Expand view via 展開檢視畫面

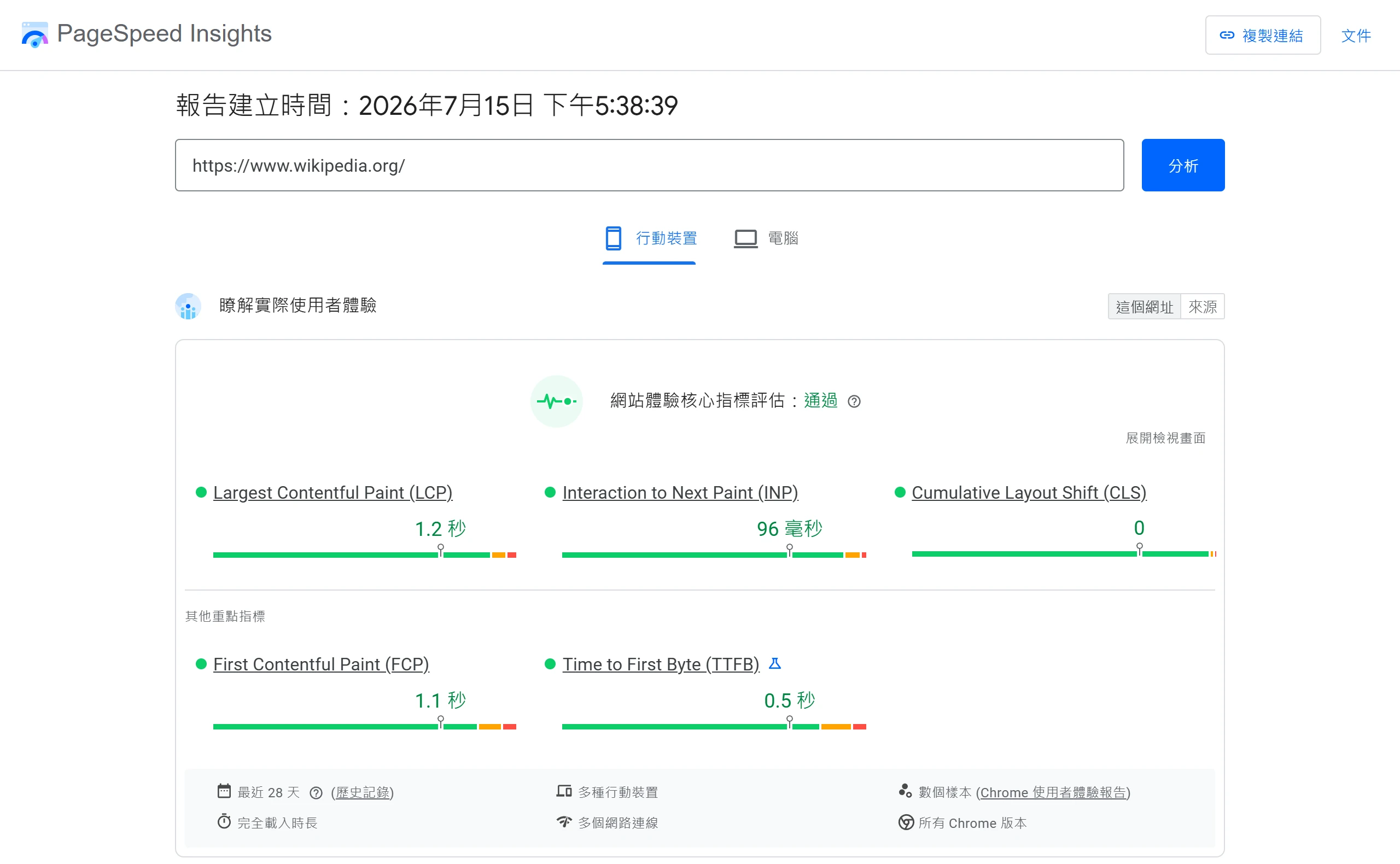point(1165,437)
